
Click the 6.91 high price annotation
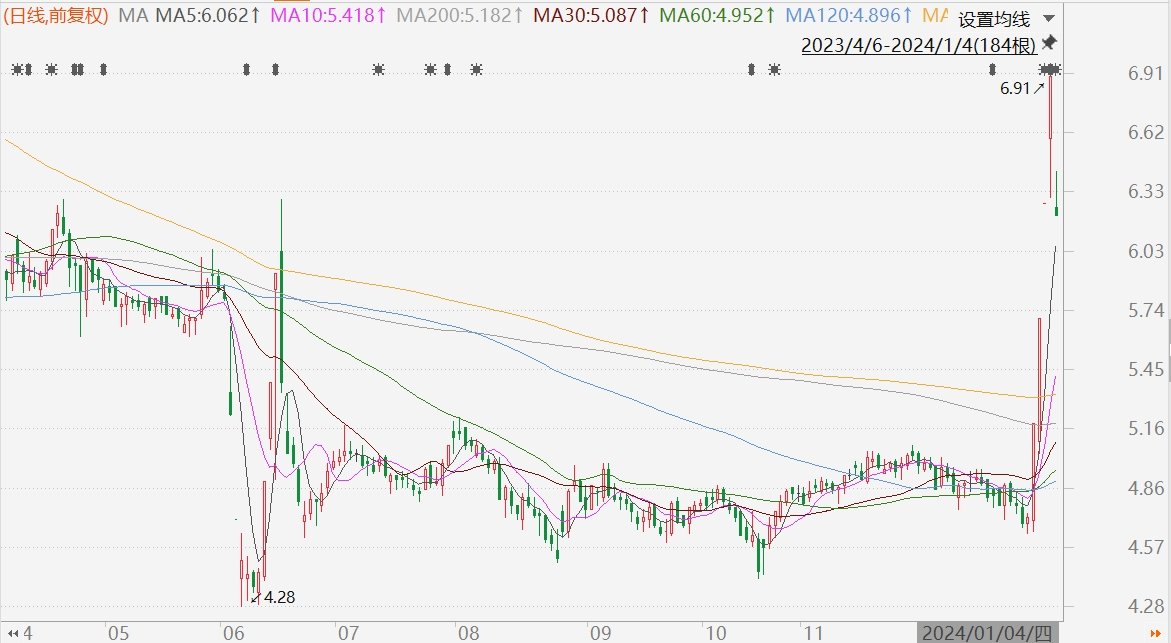pos(1022,88)
